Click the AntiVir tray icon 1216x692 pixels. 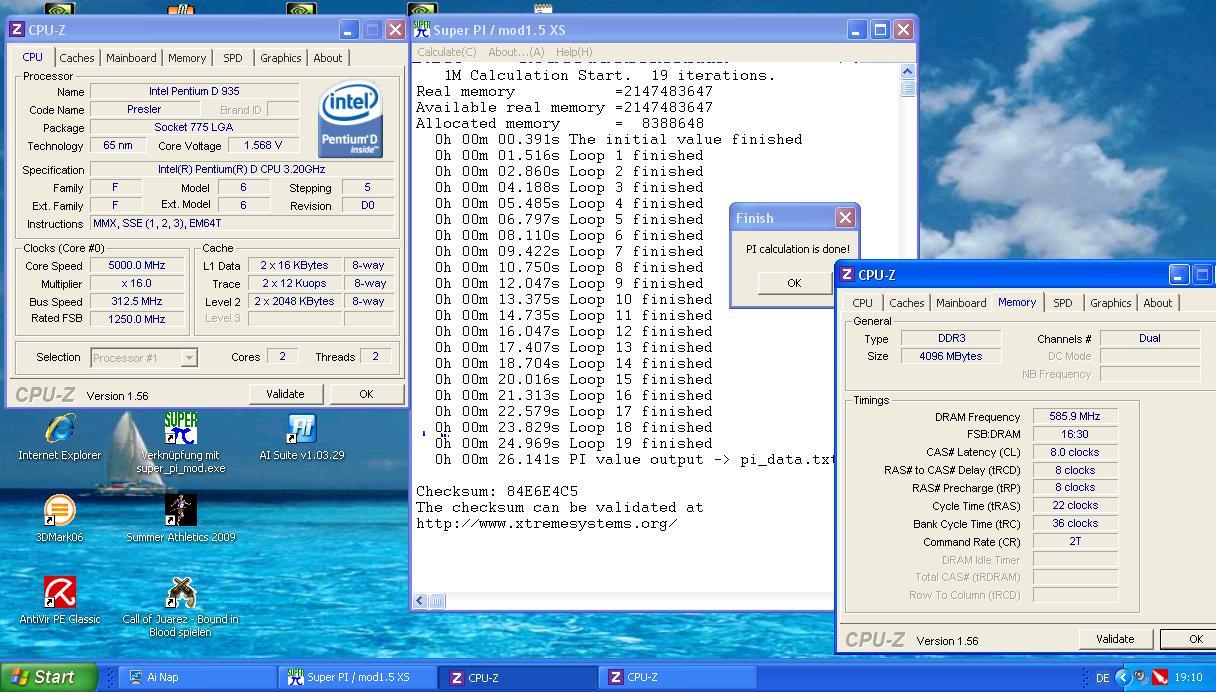point(1160,677)
